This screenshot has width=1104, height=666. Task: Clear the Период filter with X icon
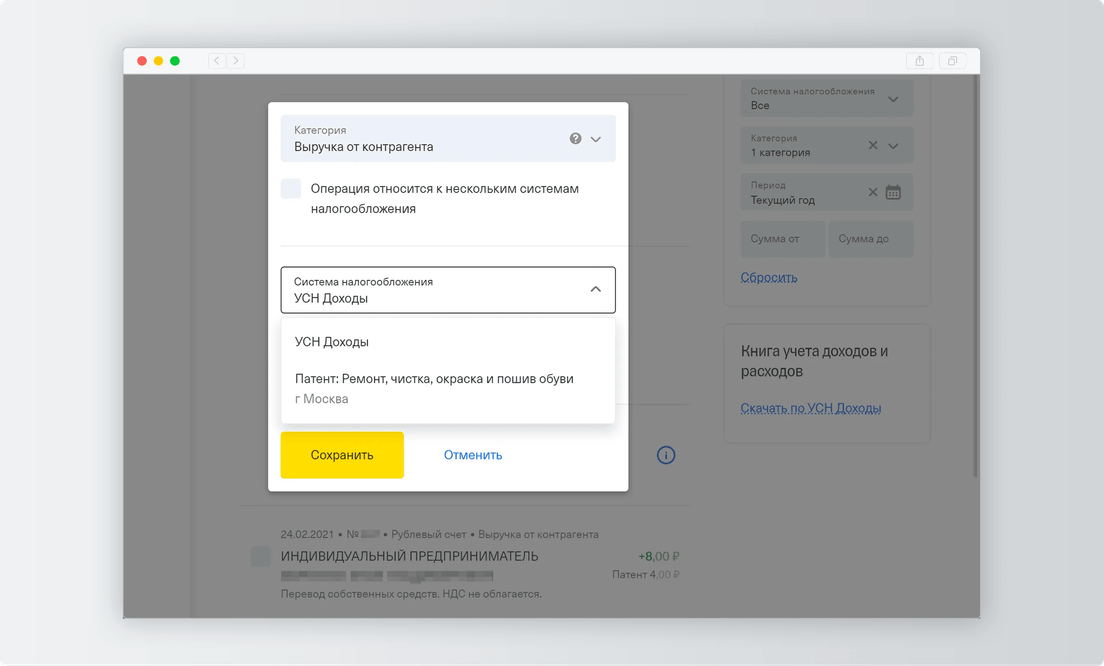(x=872, y=192)
